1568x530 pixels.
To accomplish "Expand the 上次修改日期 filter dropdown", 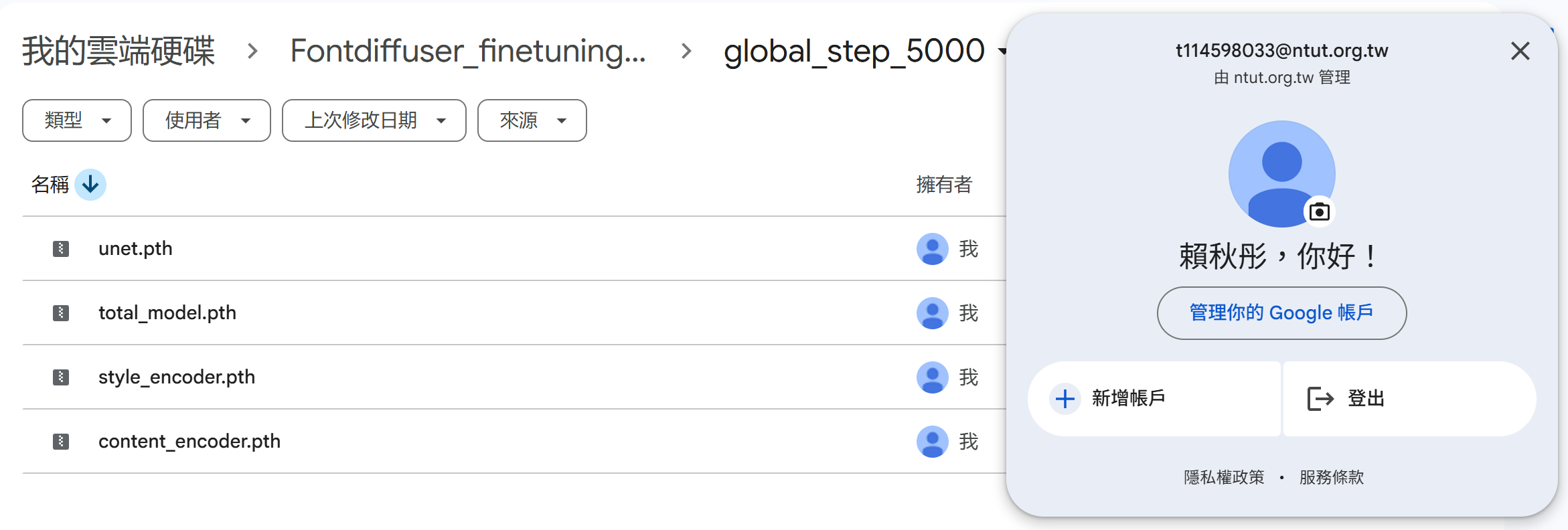I will point(374,120).
